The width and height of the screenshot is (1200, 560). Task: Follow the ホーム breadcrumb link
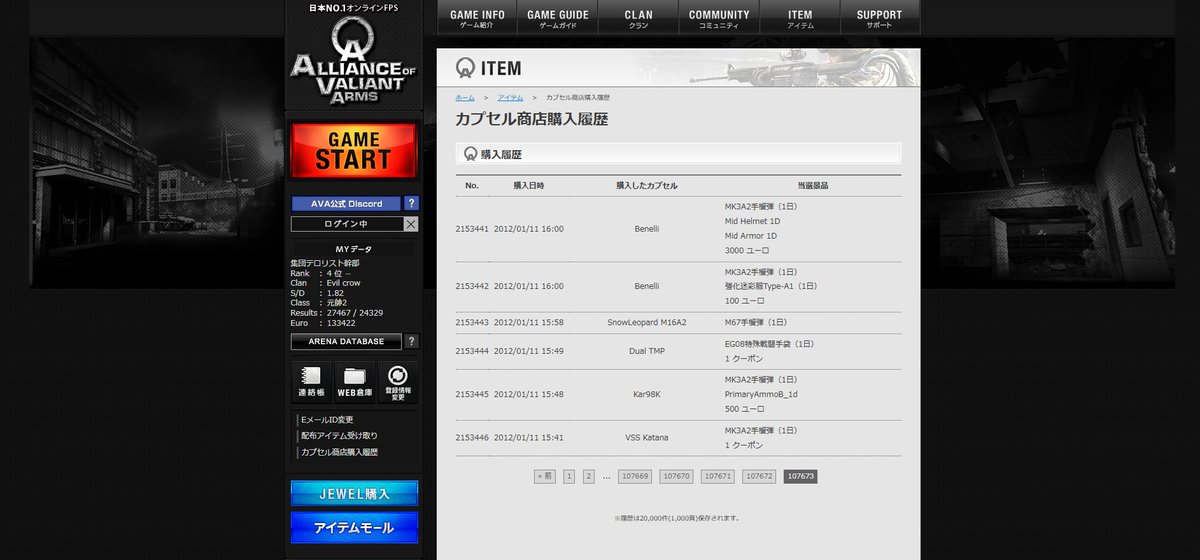click(465, 97)
